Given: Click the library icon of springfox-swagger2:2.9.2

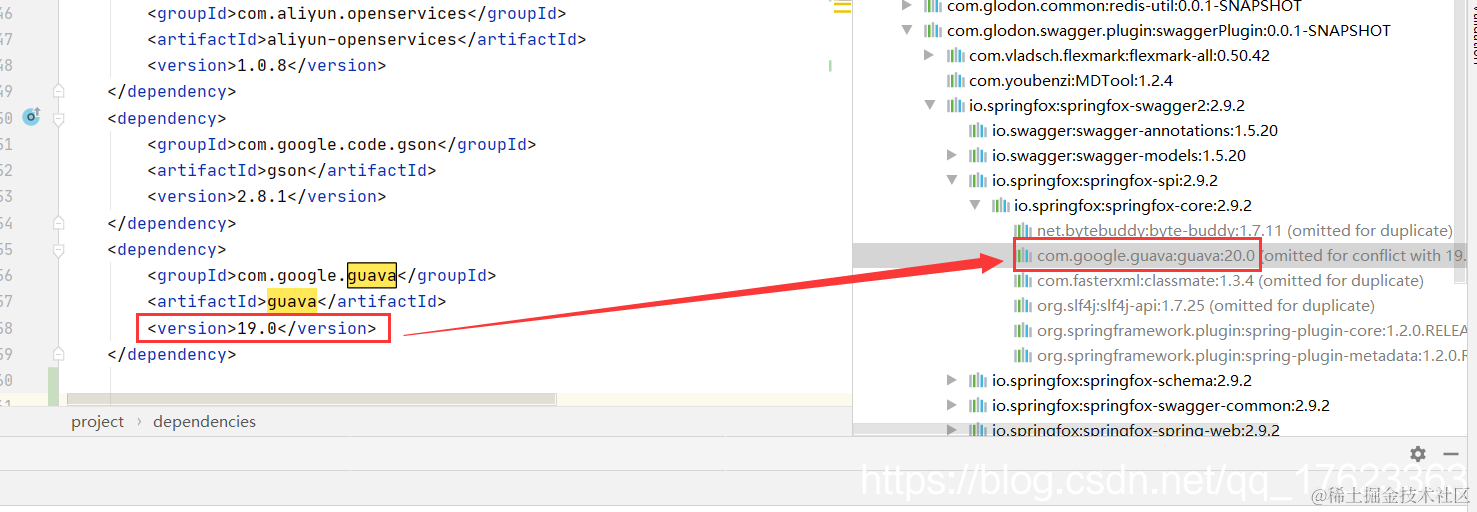Looking at the screenshot, I should tap(956, 105).
